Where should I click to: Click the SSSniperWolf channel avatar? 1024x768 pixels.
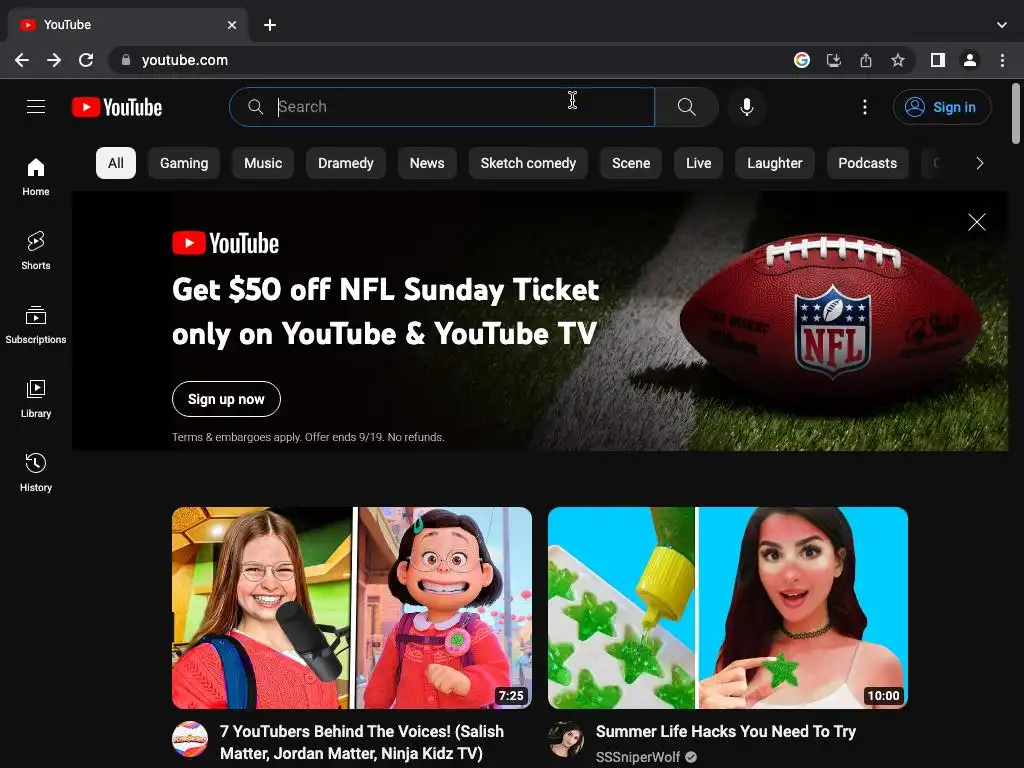(566, 739)
